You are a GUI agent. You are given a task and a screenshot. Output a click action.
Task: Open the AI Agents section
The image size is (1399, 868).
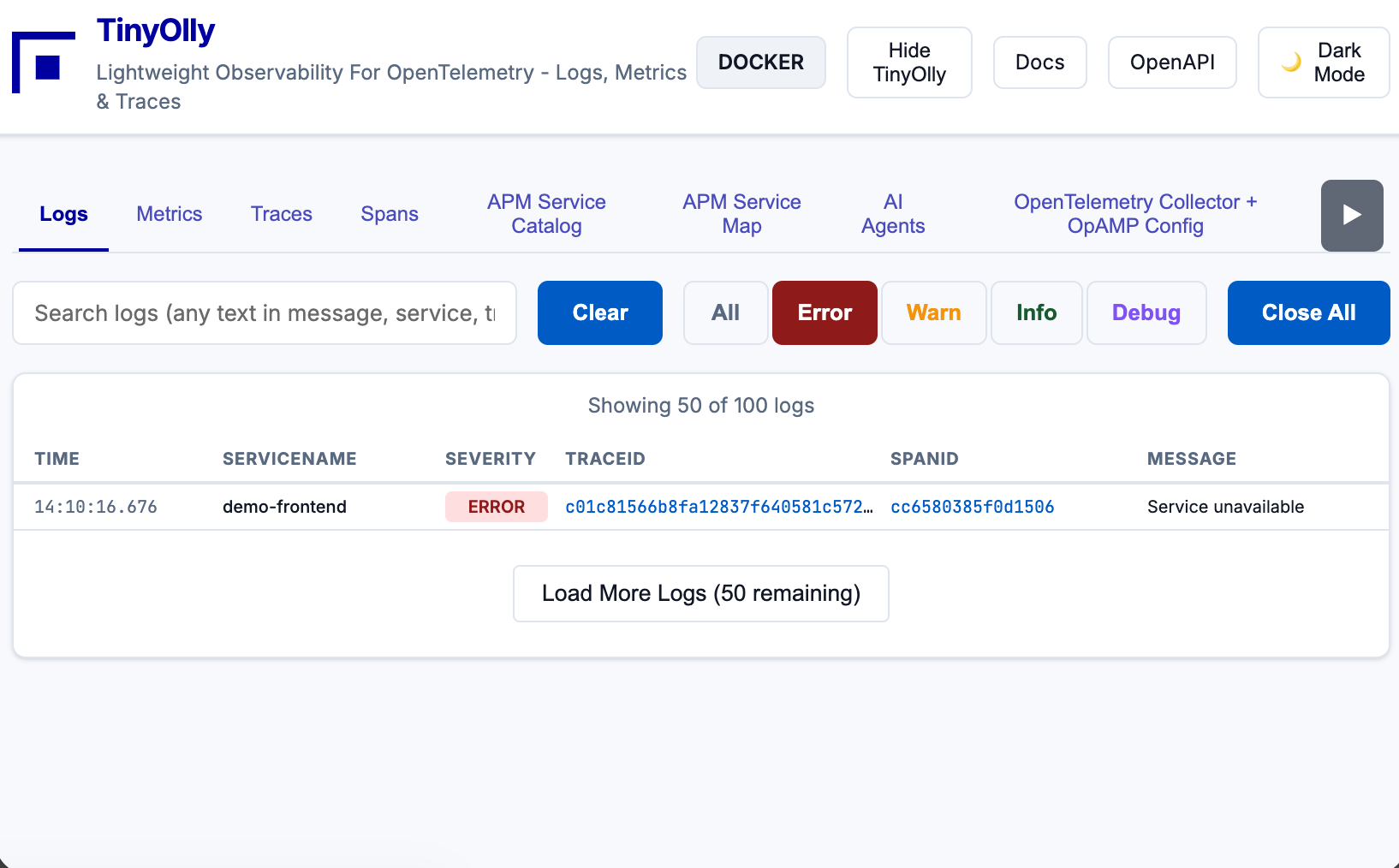click(x=893, y=214)
